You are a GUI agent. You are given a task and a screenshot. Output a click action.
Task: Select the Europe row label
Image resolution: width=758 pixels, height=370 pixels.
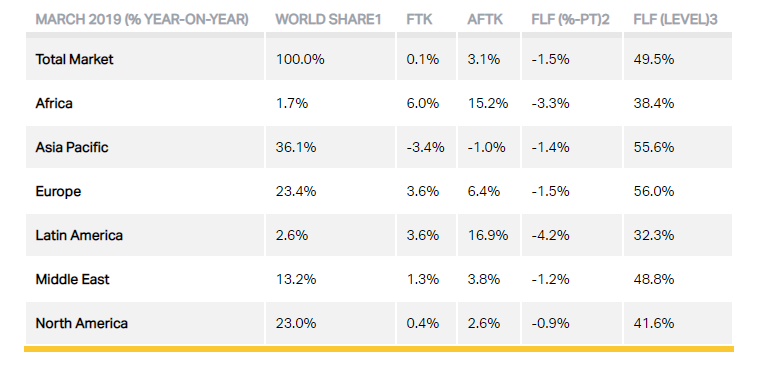click(x=58, y=192)
